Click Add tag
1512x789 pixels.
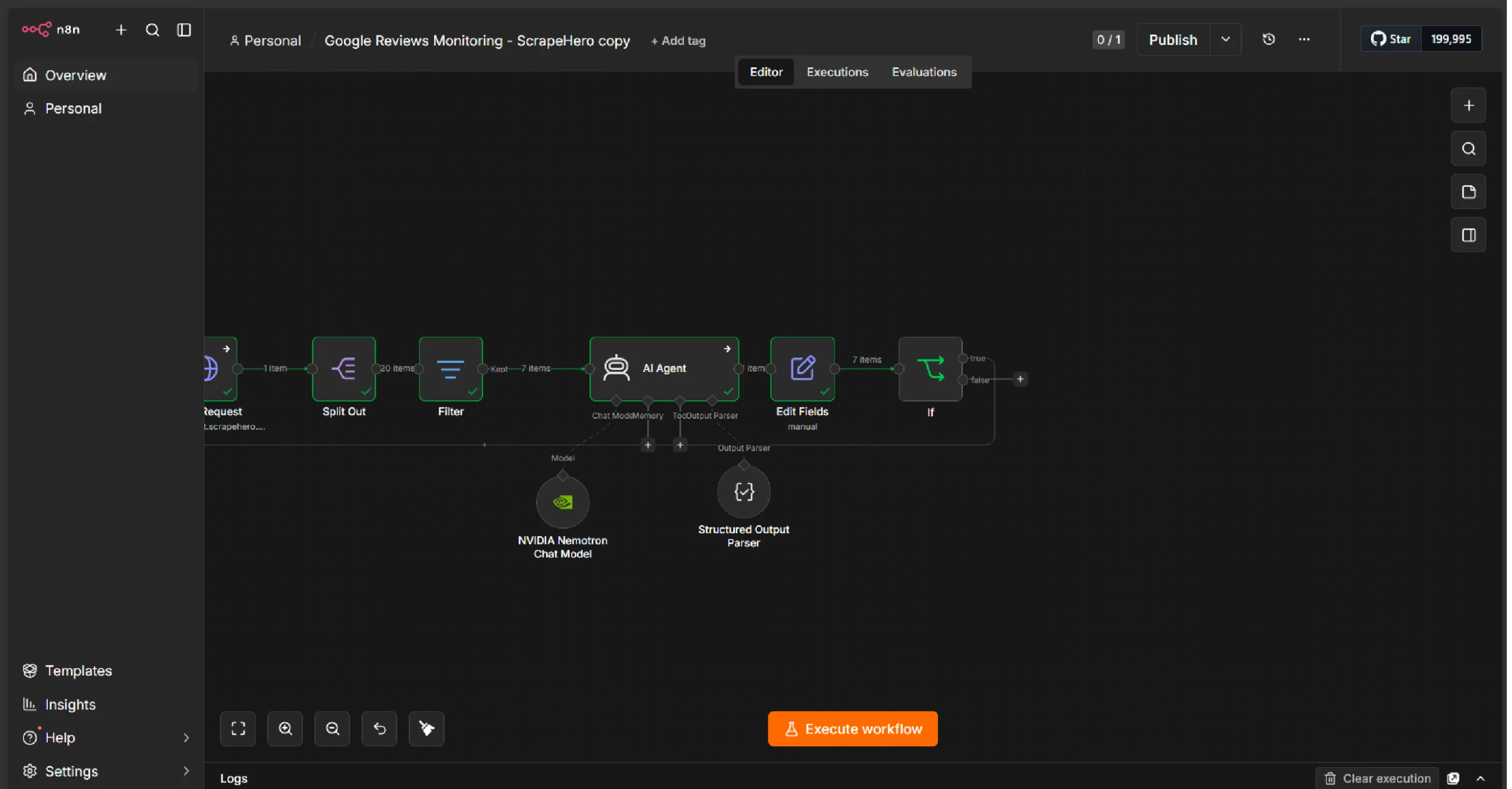[678, 41]
